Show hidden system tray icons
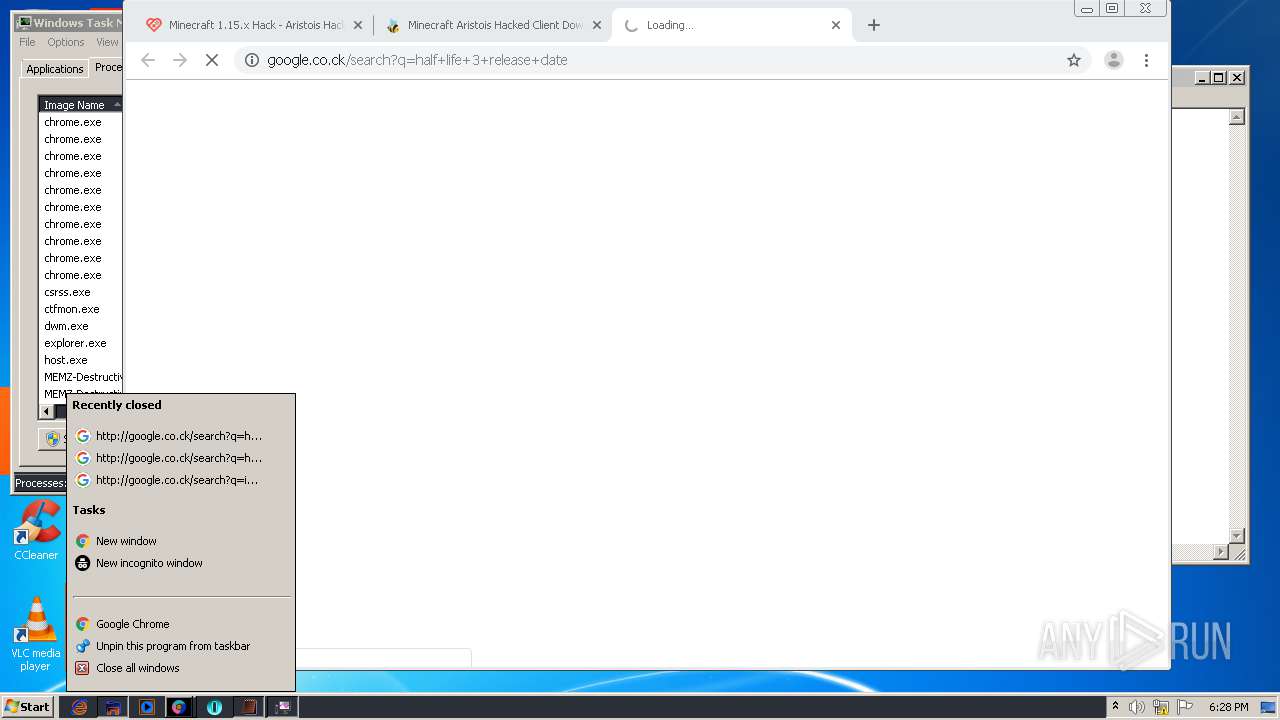Image resolution: width=1280 pixels, height=720 pixels. (x=1116, y=707)
